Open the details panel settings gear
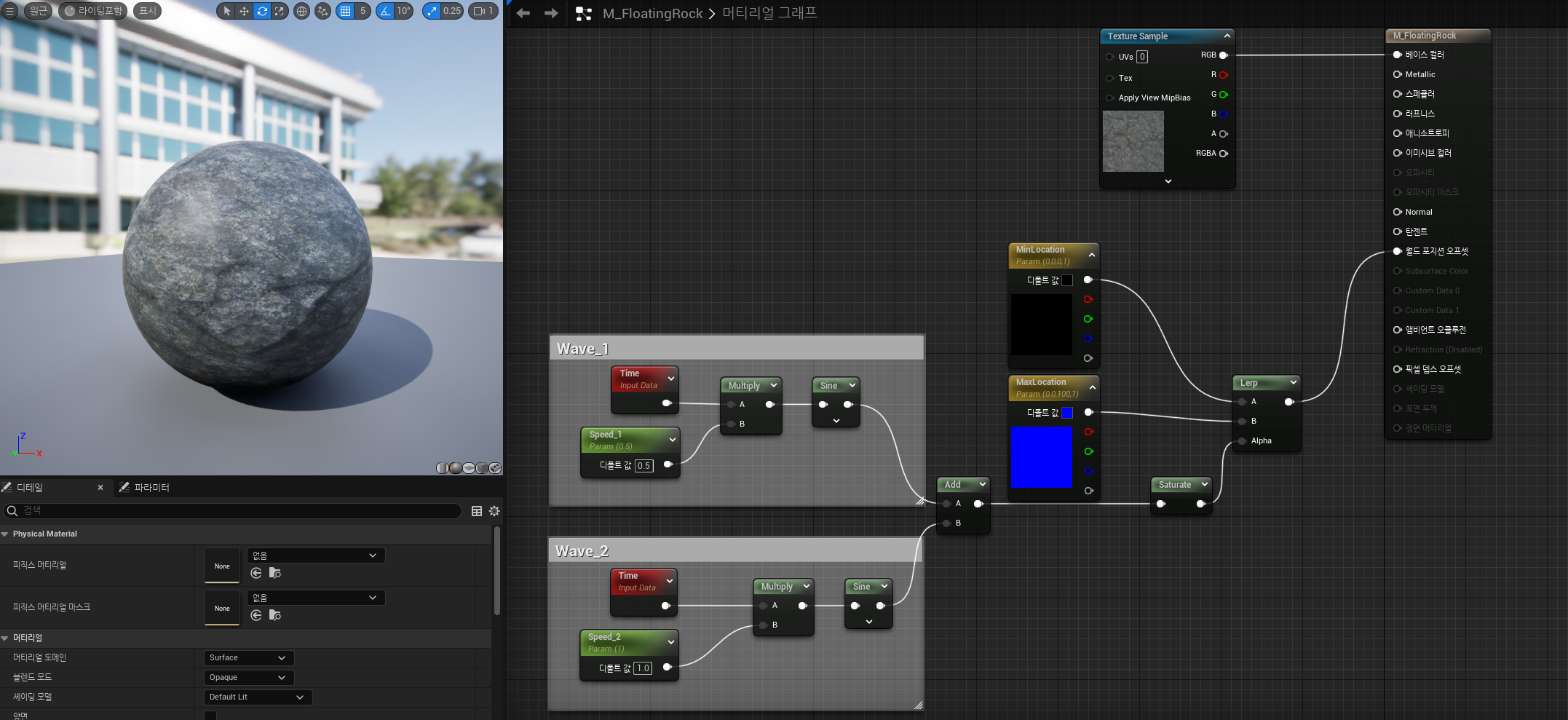Screen dimensions: 1568x720 pyautogui.click(x=494, y=511)
